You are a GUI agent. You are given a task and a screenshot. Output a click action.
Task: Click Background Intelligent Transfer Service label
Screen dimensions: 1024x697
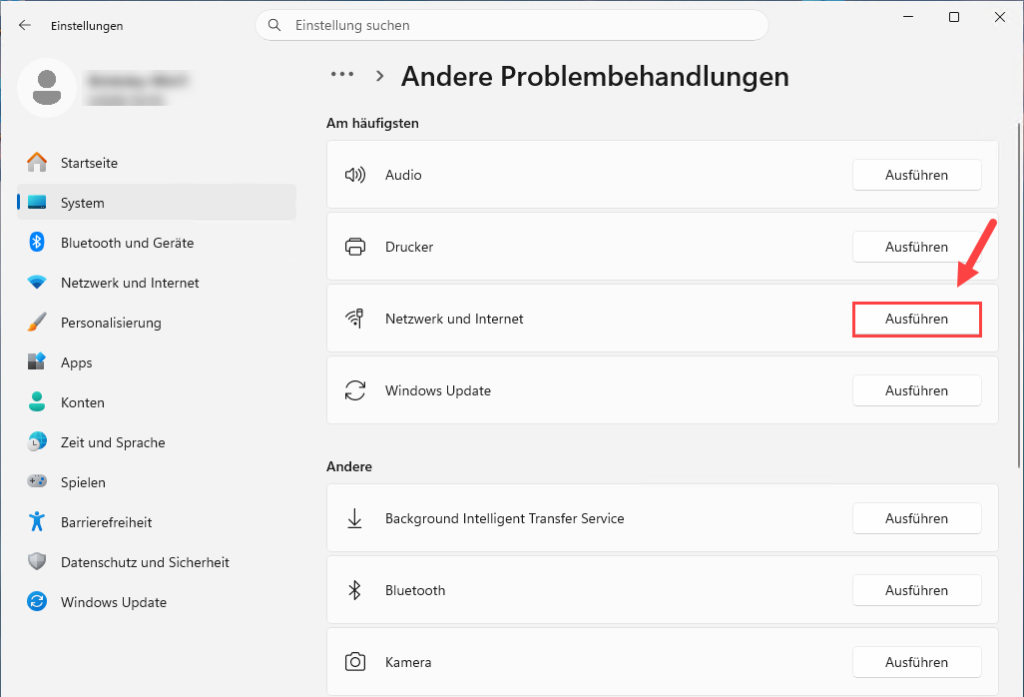[x=504, y=518]
